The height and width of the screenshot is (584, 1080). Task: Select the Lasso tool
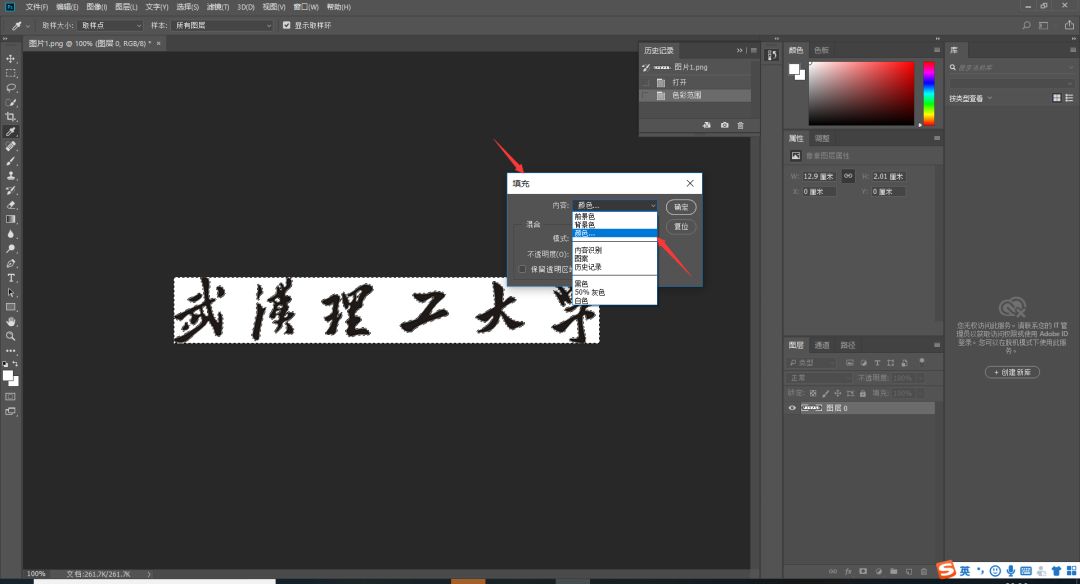[10, 87]
